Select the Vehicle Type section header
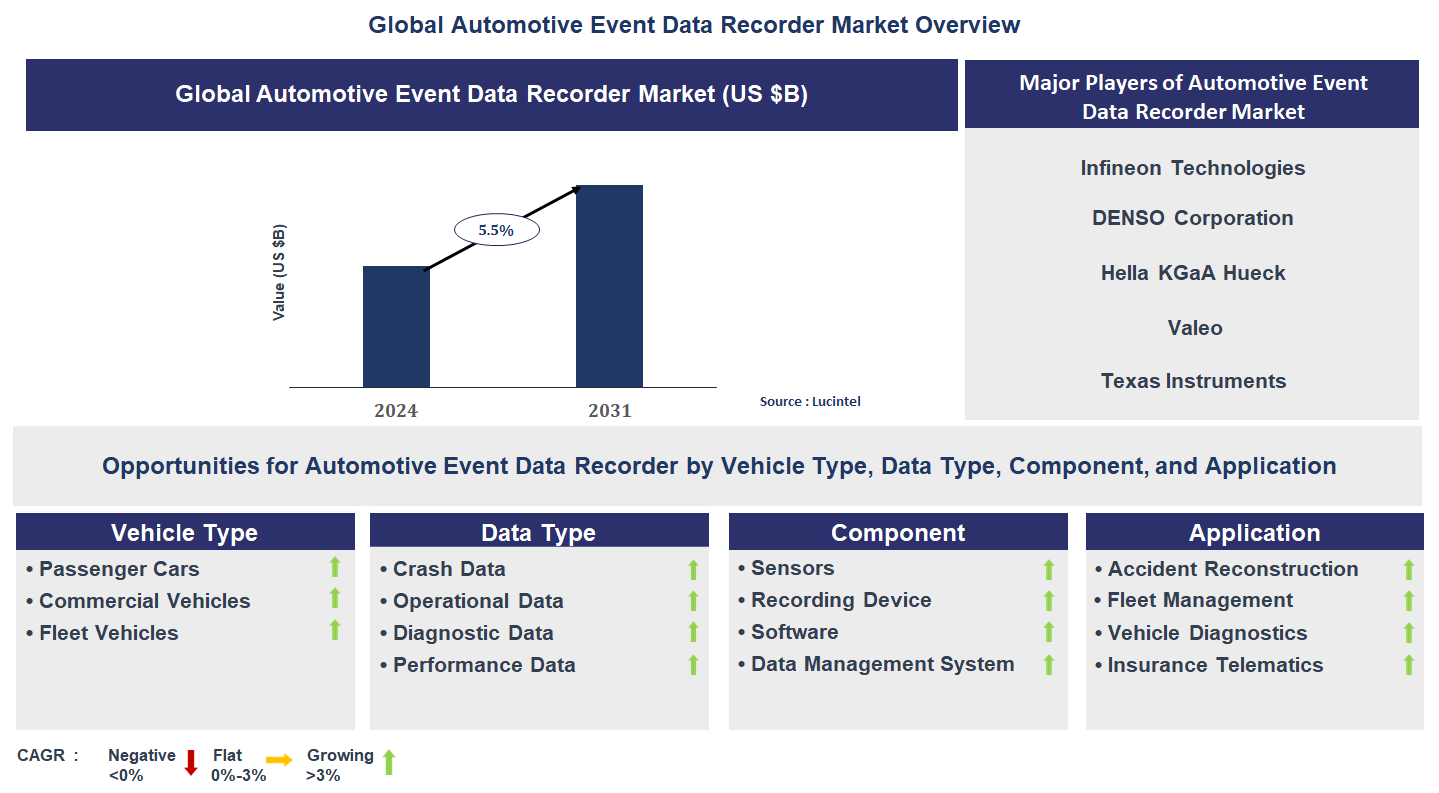The image size is (1439, 793). (185, 533)
